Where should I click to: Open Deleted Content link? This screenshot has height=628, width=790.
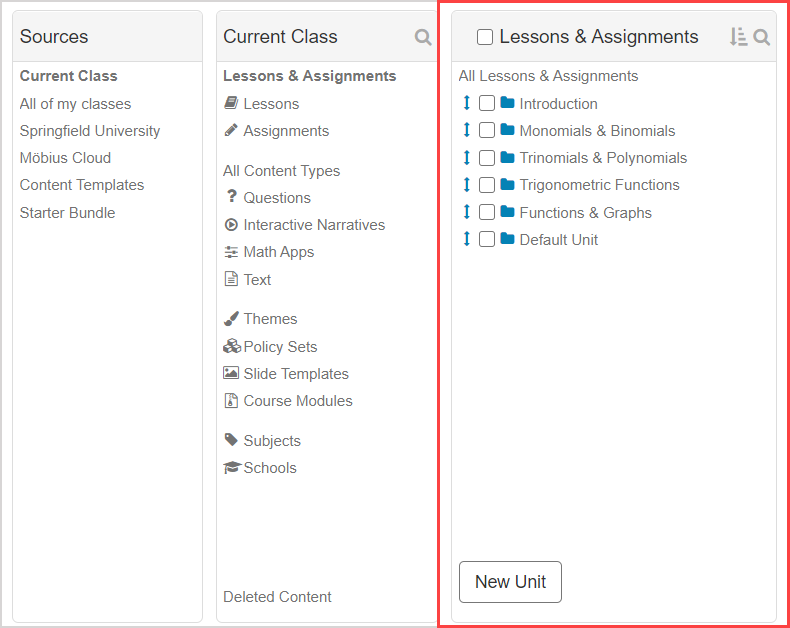(x=277, y=597)
